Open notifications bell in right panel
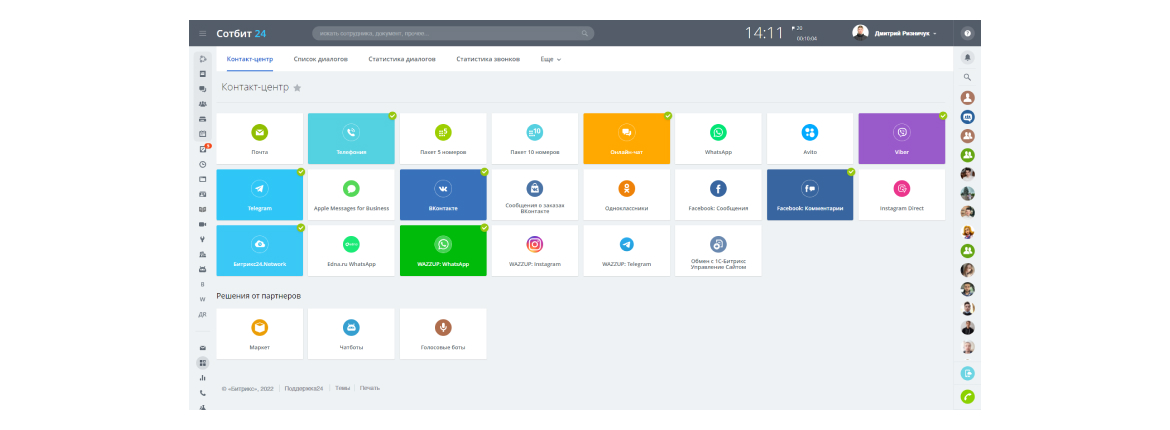Screen dimensions: 1170x430 (968, 57)
